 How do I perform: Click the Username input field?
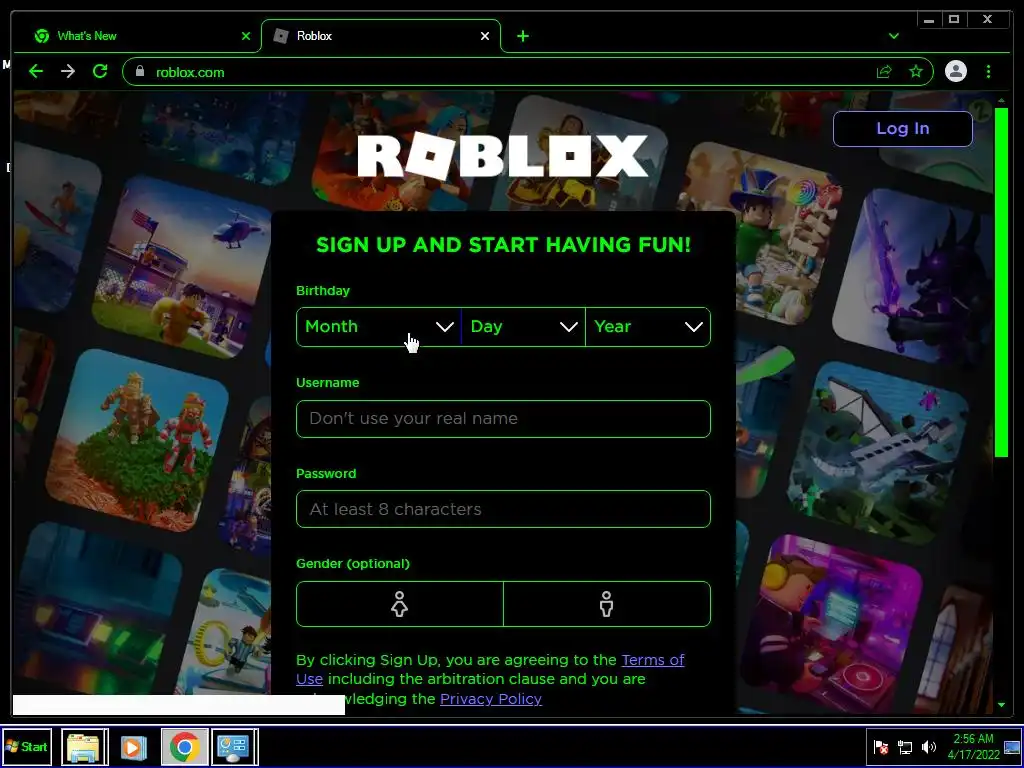[x=503, y=419]
